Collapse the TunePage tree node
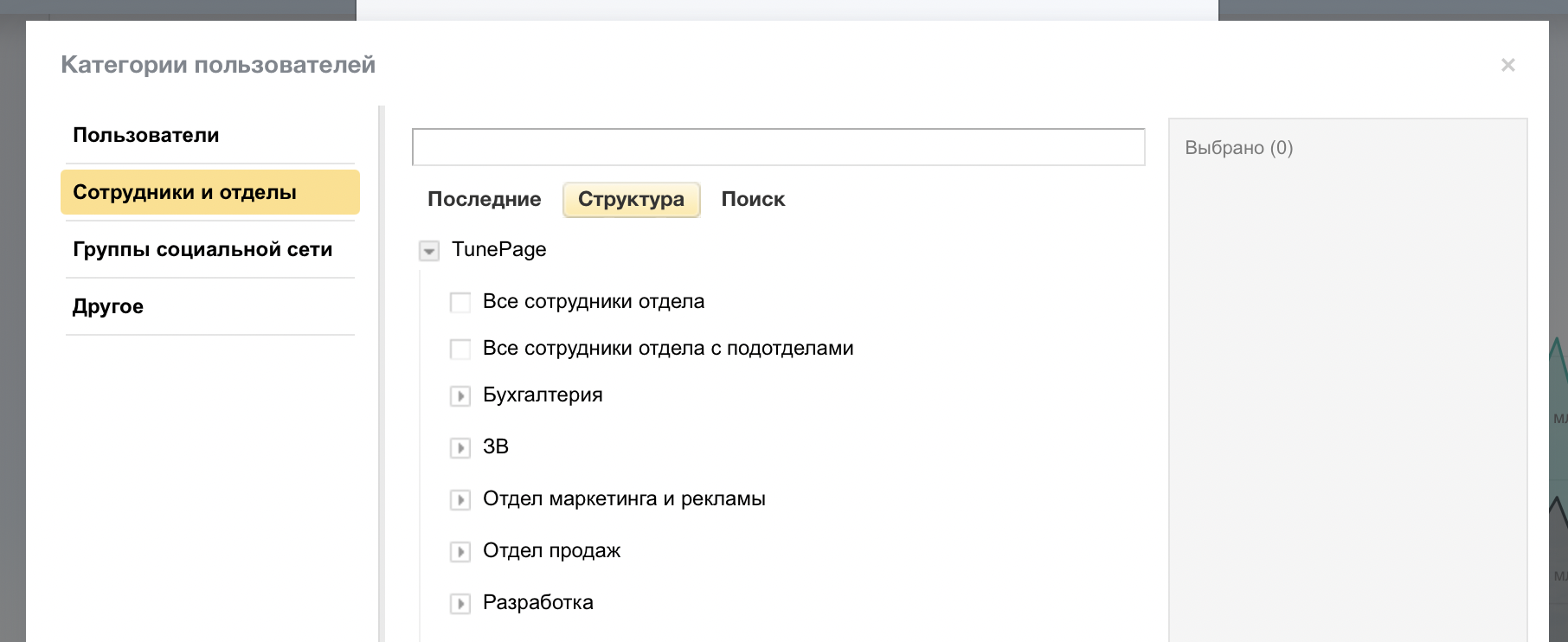This screenshot has height=642, width=1568. (x=428, y=251)
